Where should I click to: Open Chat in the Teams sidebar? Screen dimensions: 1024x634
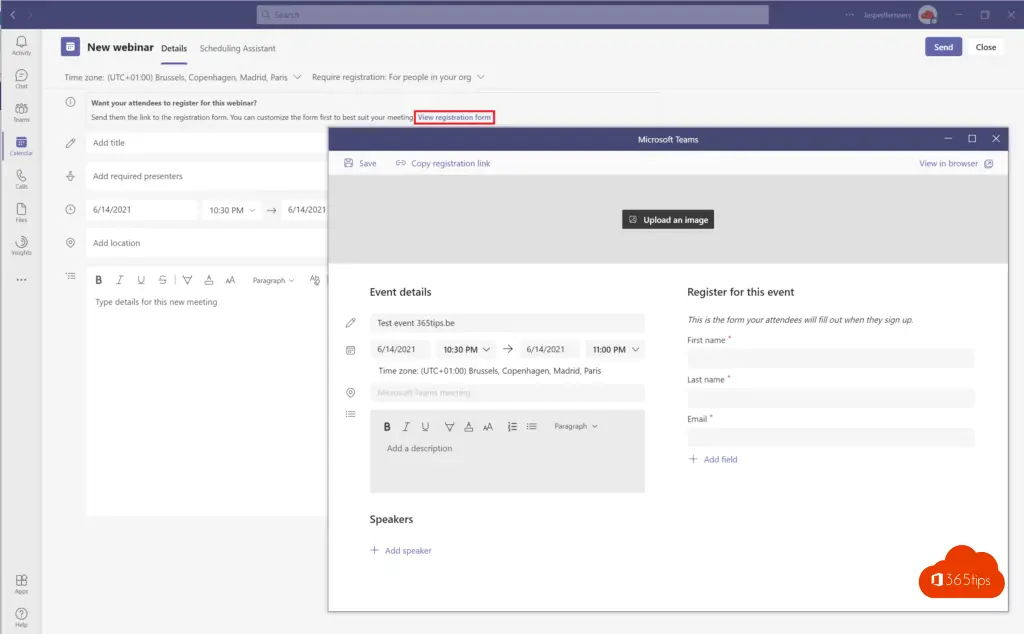pyautogui.click(x=21, y=79)
